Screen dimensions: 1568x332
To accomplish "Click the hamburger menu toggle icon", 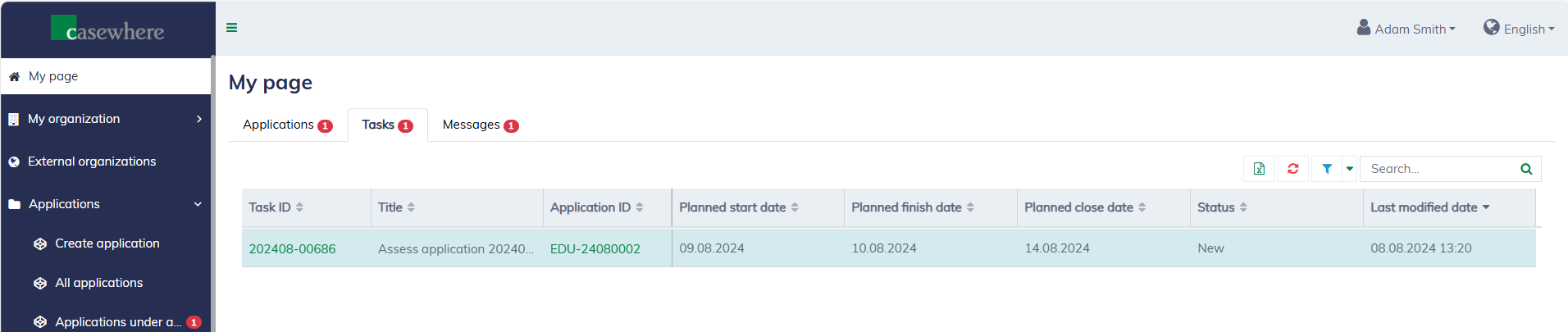I will (232, 28).
